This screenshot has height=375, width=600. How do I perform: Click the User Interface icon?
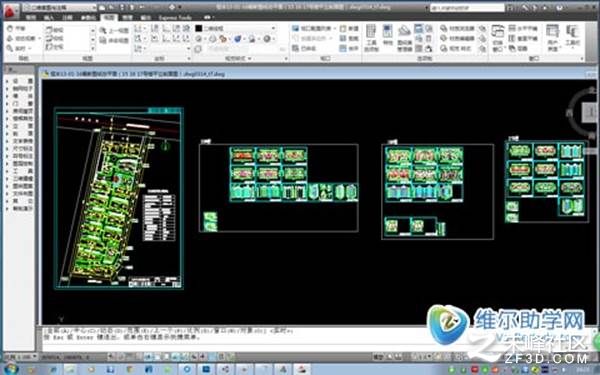pos(553,38)
